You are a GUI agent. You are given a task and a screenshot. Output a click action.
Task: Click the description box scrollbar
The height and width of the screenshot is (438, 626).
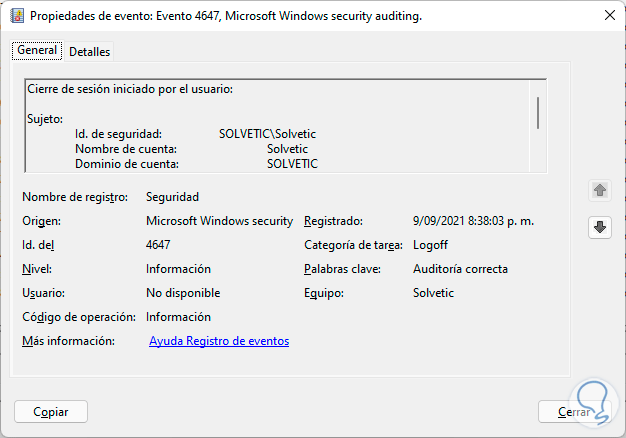coord(538,113)
